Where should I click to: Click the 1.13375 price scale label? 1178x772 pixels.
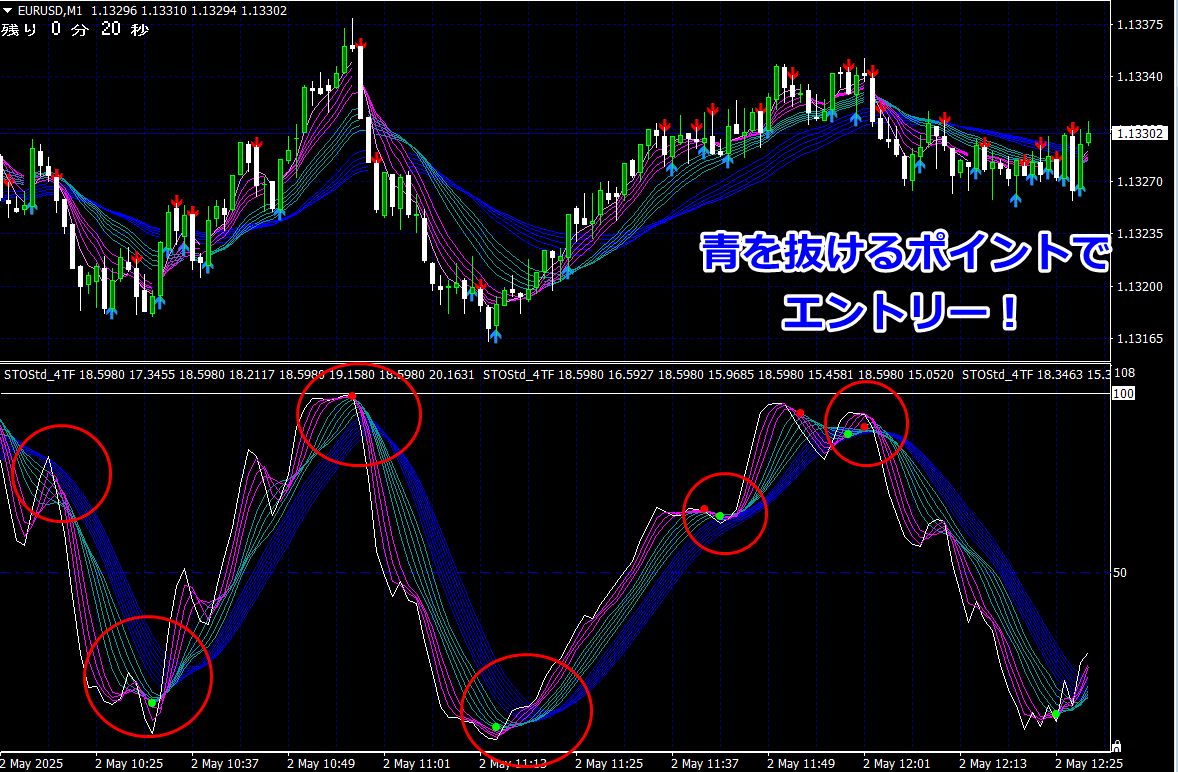1140,25
